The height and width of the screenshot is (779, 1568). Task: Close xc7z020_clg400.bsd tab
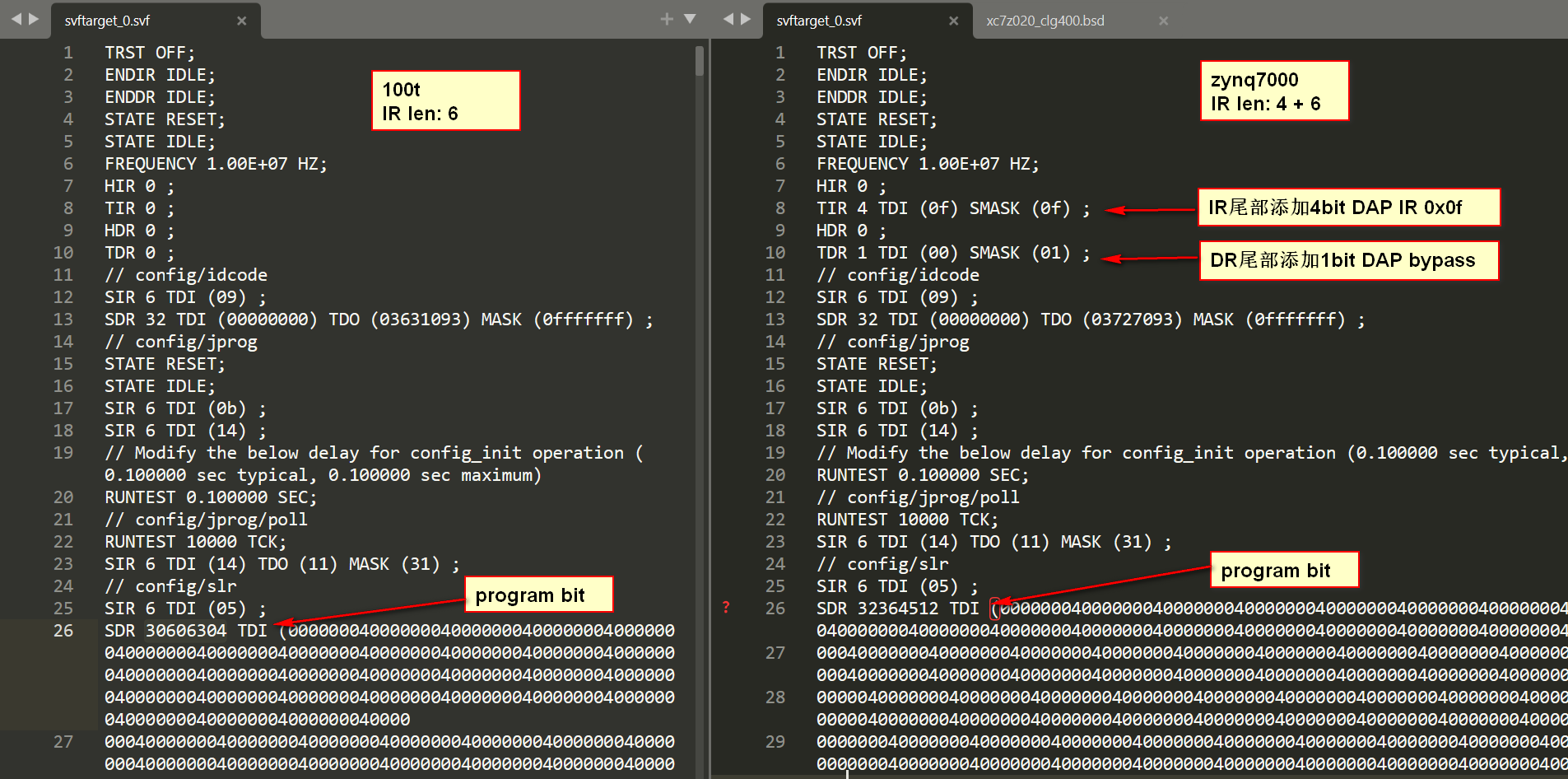[1163, 21]
